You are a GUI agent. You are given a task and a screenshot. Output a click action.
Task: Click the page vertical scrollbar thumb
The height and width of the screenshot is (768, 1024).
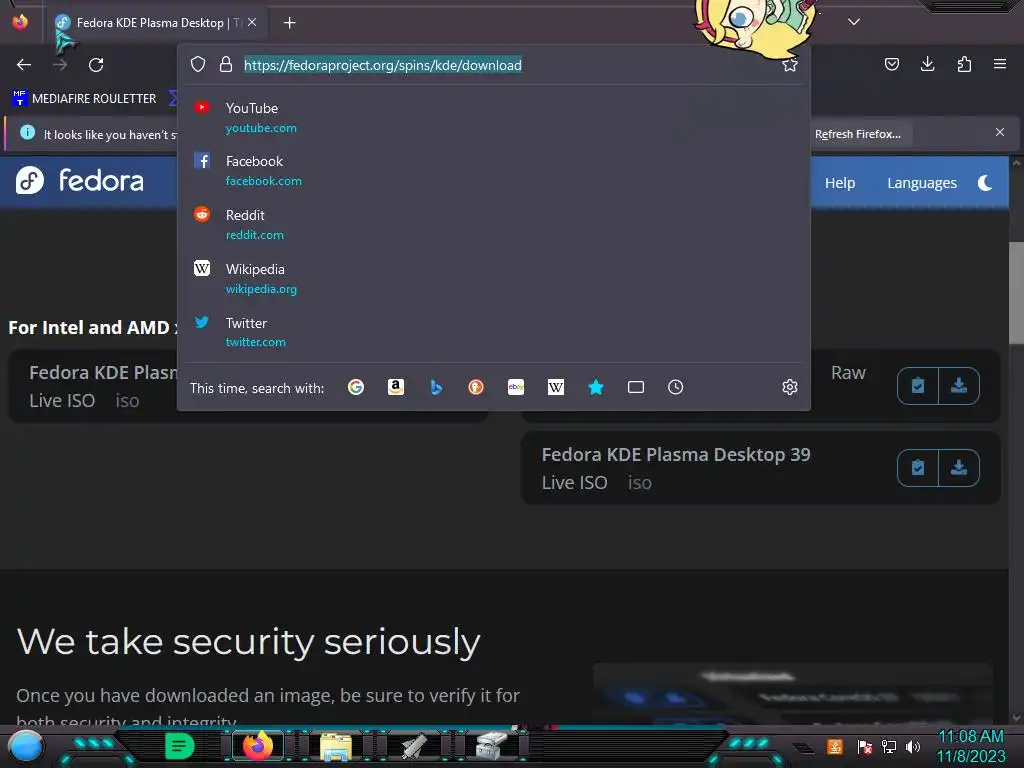point(1016,293)
